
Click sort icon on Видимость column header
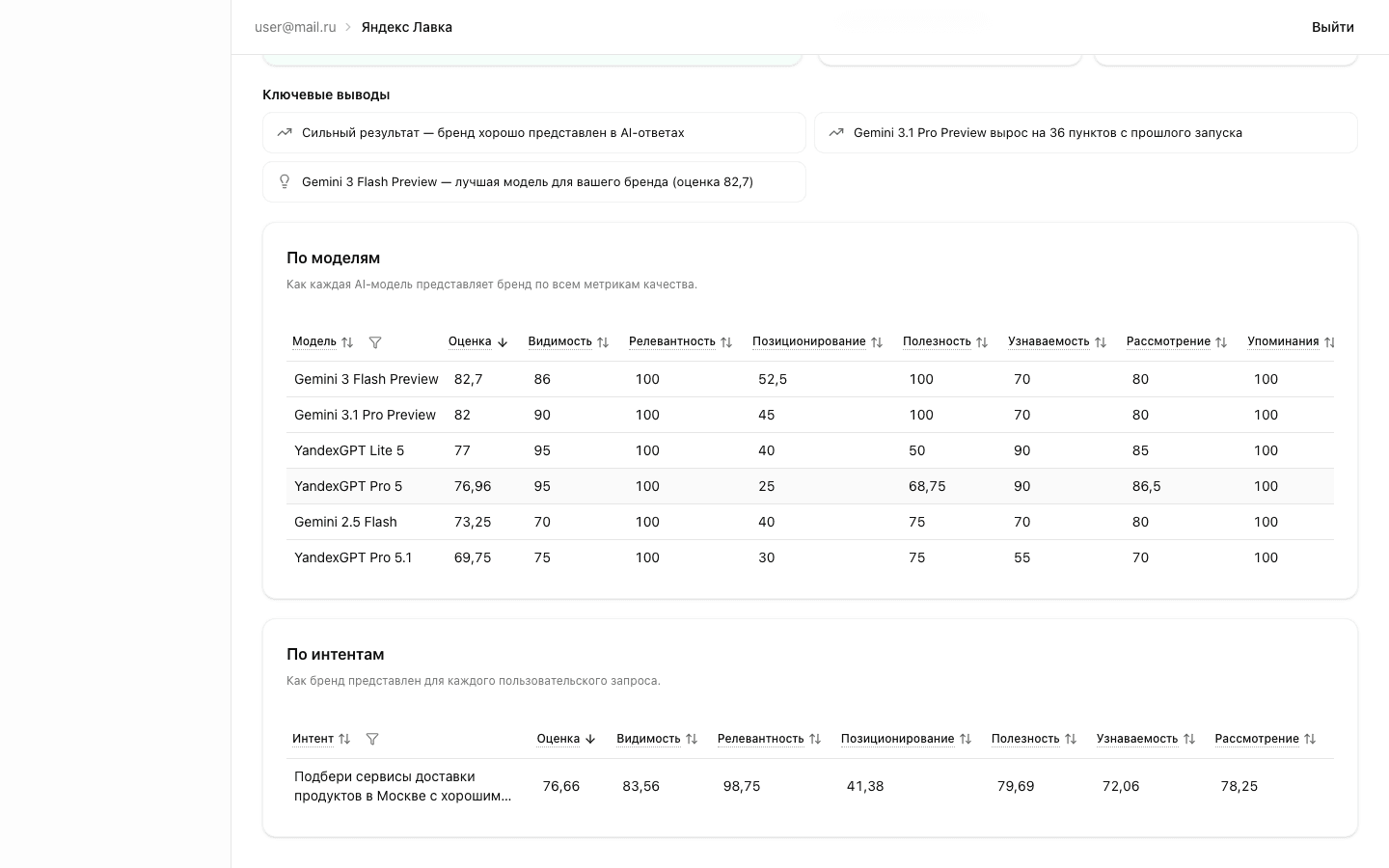[x=603, y=342]
